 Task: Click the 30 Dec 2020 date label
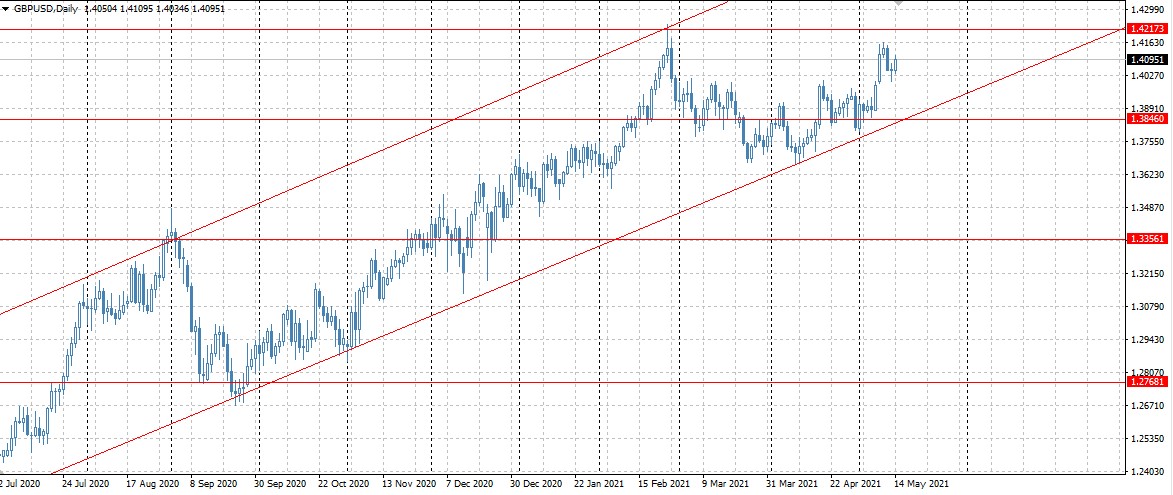(536, 484)
